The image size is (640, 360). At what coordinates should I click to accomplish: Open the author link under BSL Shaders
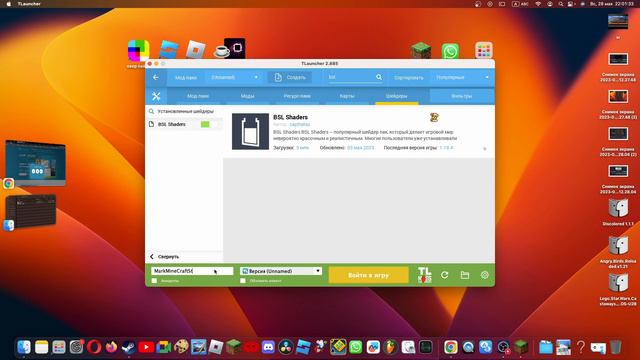point(300,124)
